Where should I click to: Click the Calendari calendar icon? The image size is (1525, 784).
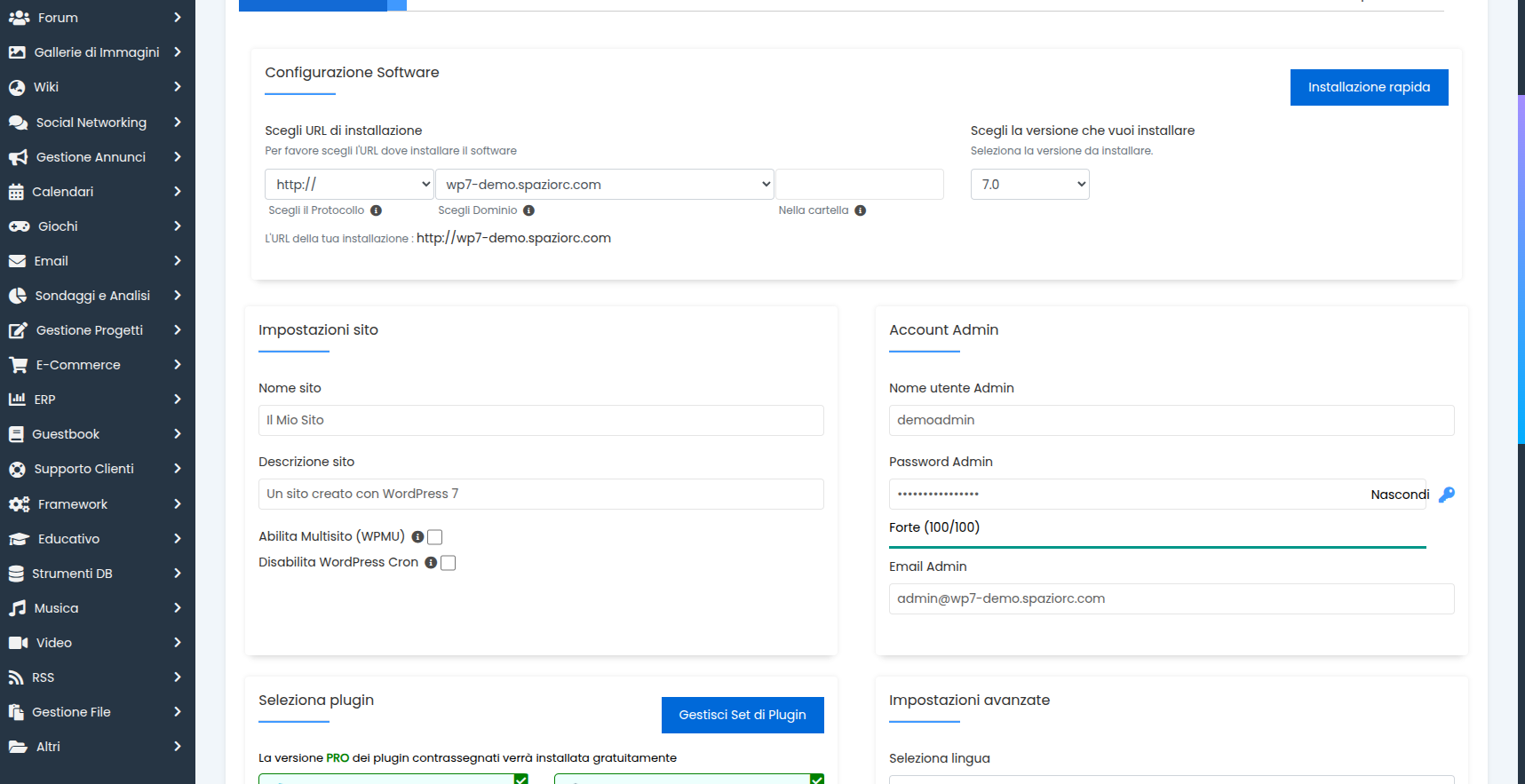(x=16, y=192)
